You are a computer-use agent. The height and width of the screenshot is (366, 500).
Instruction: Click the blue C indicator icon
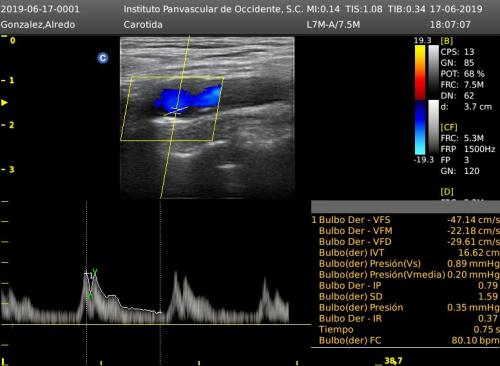coord(103,58)
